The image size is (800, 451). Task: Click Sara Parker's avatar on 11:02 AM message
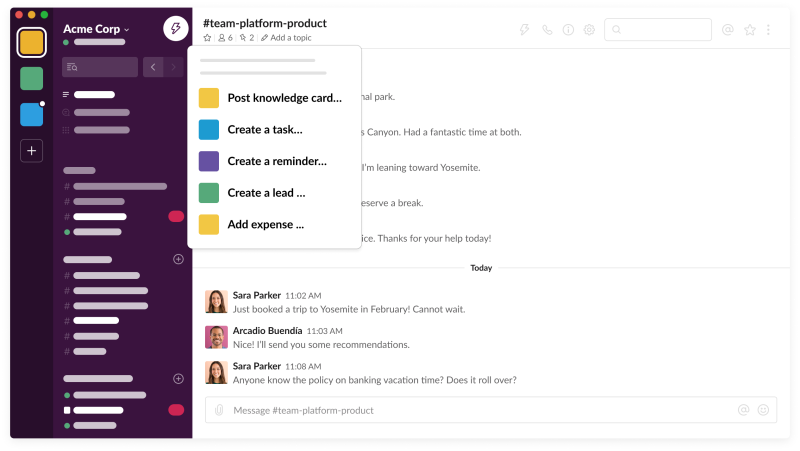click(x=216, y=302)
